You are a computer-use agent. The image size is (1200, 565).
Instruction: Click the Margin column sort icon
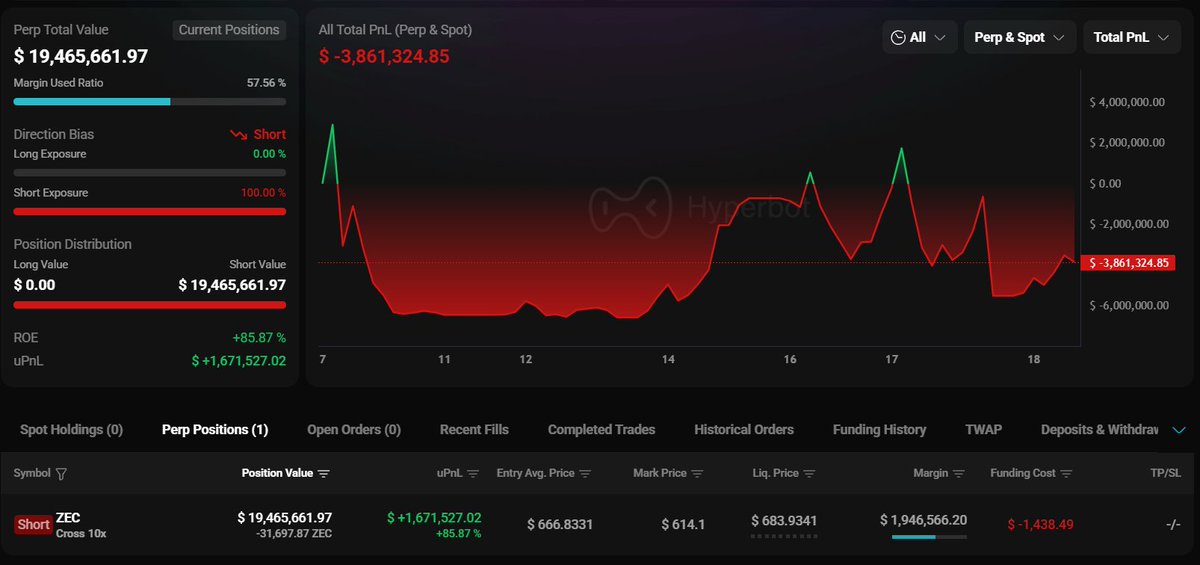click(959, 474)
